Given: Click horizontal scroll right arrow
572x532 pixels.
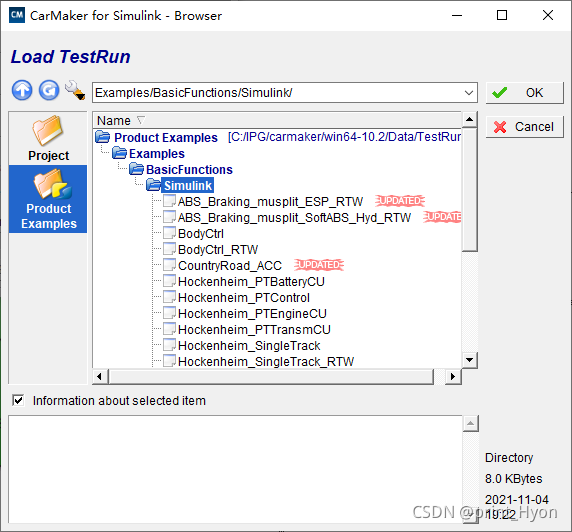Looking at the screenshot, I should pos(453,376).
